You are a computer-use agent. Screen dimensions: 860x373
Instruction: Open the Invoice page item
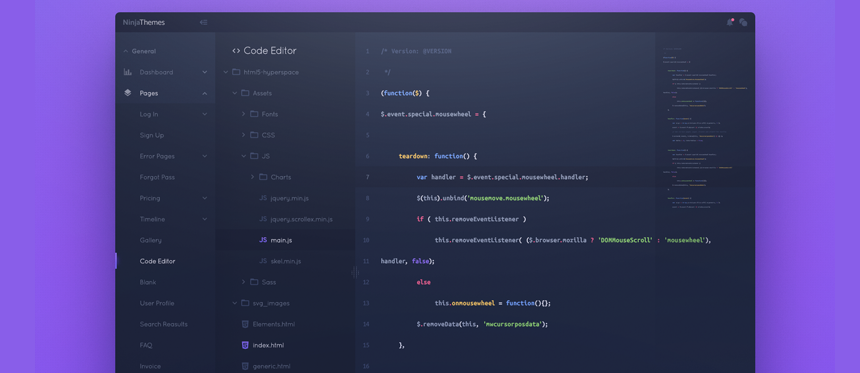(150, 366)
